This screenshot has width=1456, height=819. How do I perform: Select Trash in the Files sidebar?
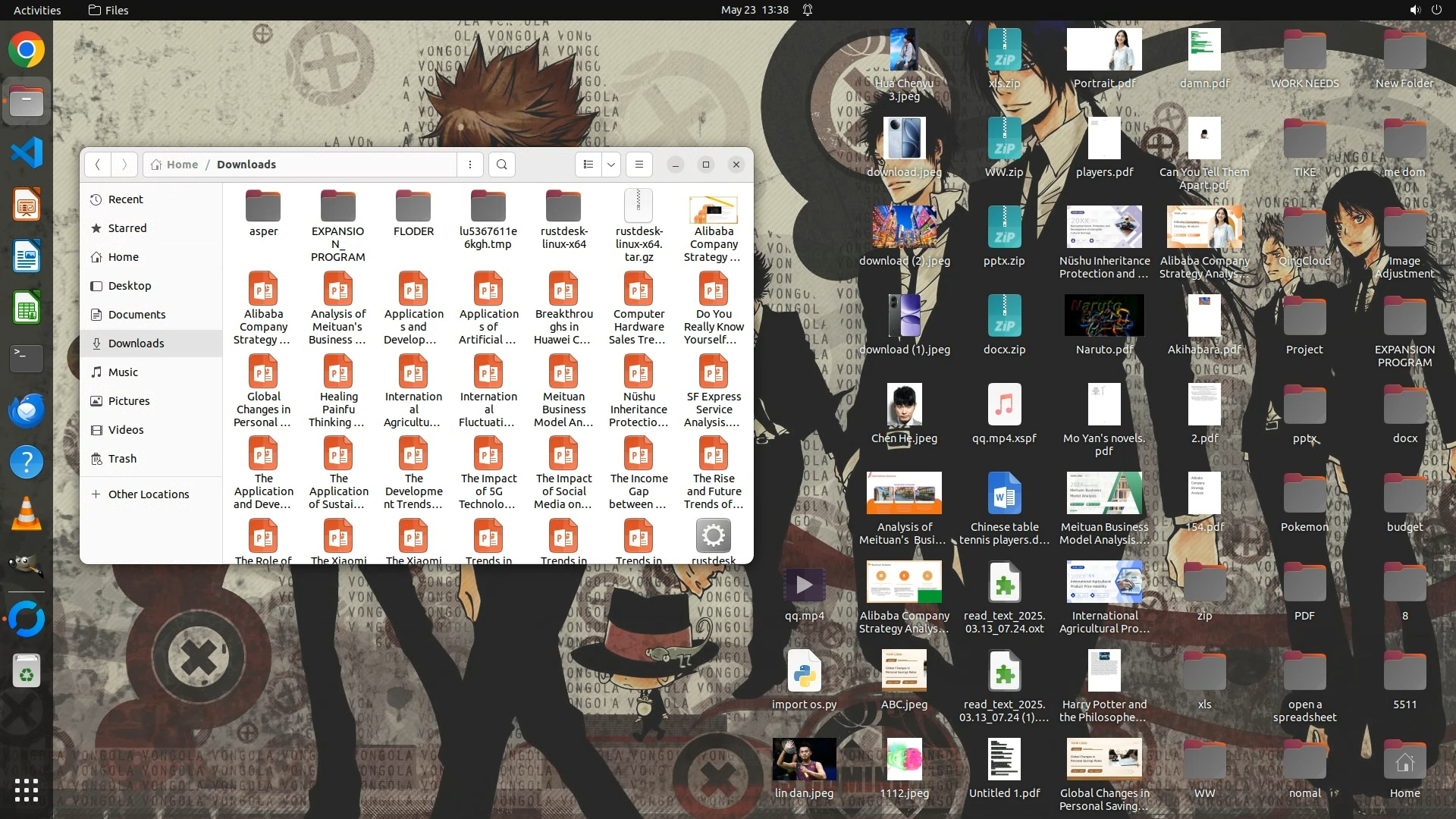pos(122,459)
